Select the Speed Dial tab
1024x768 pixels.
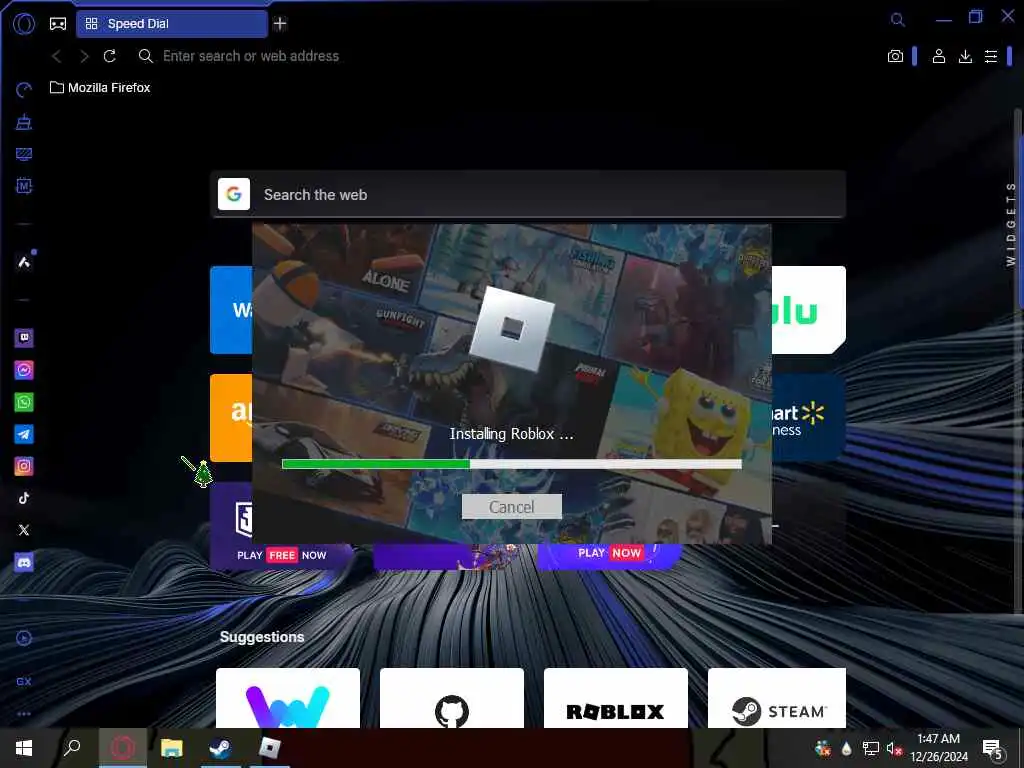point(172,24)
